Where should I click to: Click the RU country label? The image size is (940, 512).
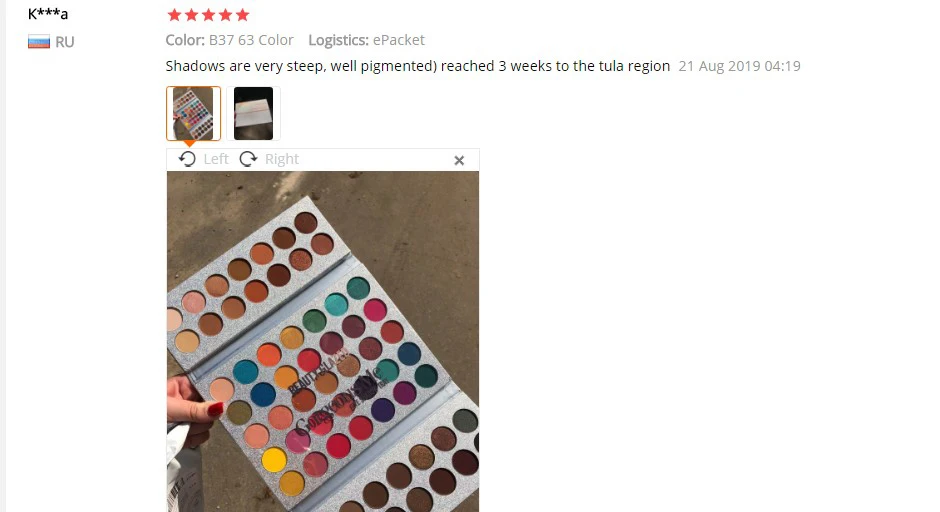pyautogui.click(x=65, y=42)
